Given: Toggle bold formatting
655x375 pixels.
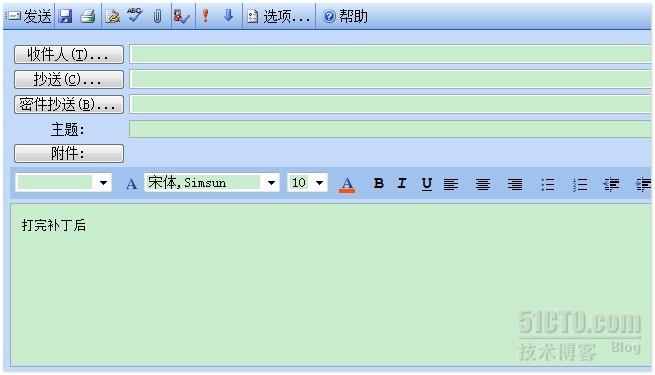Looking at the screenshot, I should click(x=378, y=183).
